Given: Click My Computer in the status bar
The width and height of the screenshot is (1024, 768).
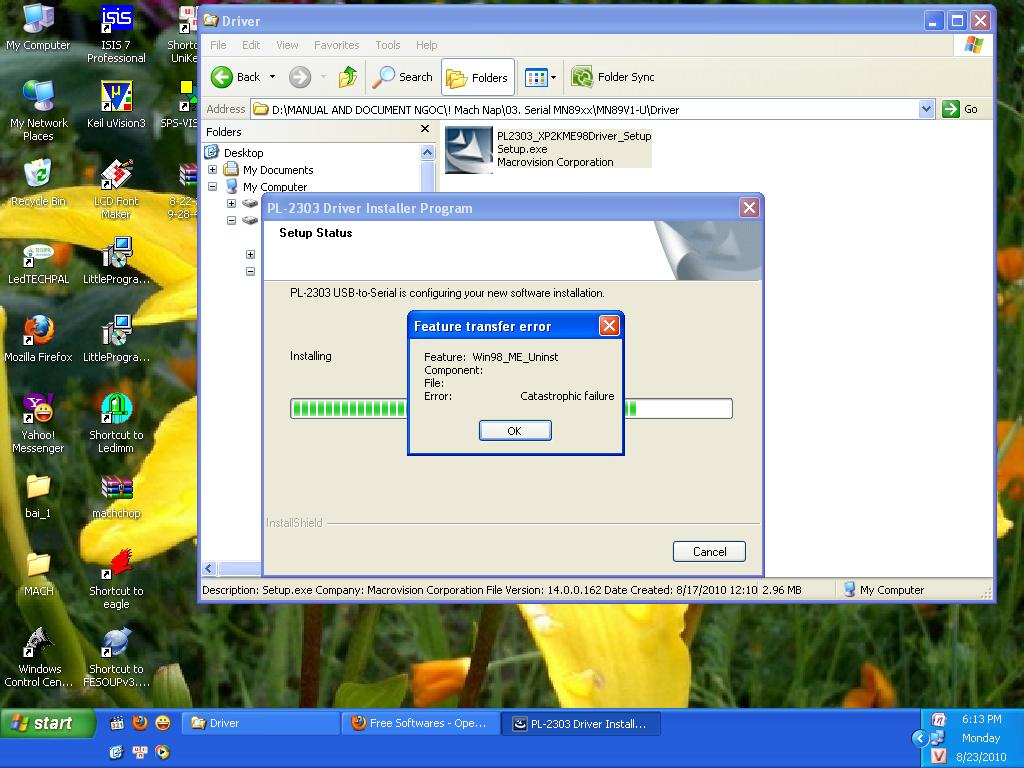Looking at the screenshot, I should tap(884, 590).
